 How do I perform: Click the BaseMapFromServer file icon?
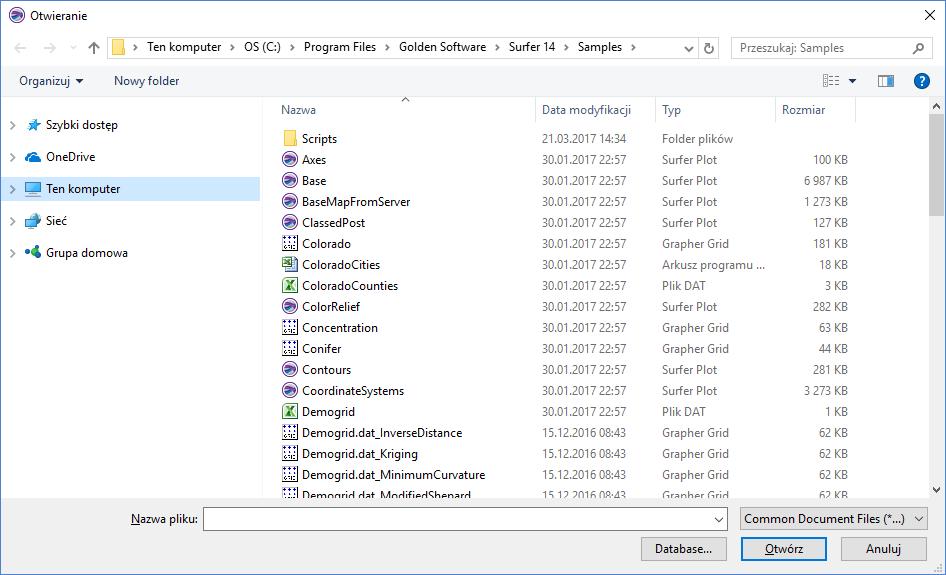coord(290,202)
